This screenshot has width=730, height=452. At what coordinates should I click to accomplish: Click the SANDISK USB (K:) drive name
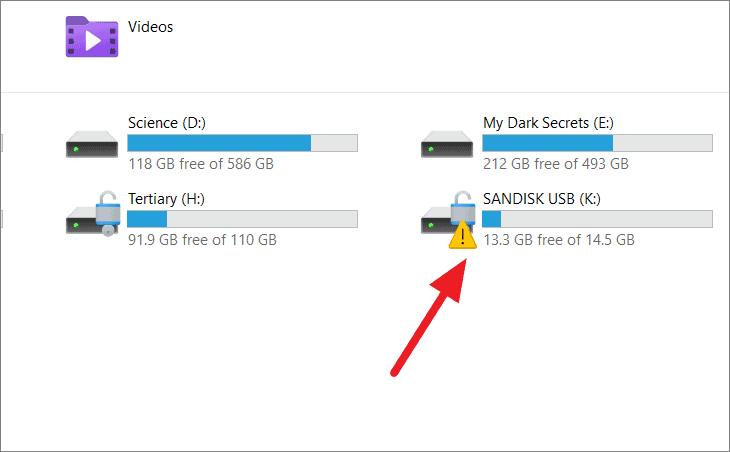[x=541, y=199]
